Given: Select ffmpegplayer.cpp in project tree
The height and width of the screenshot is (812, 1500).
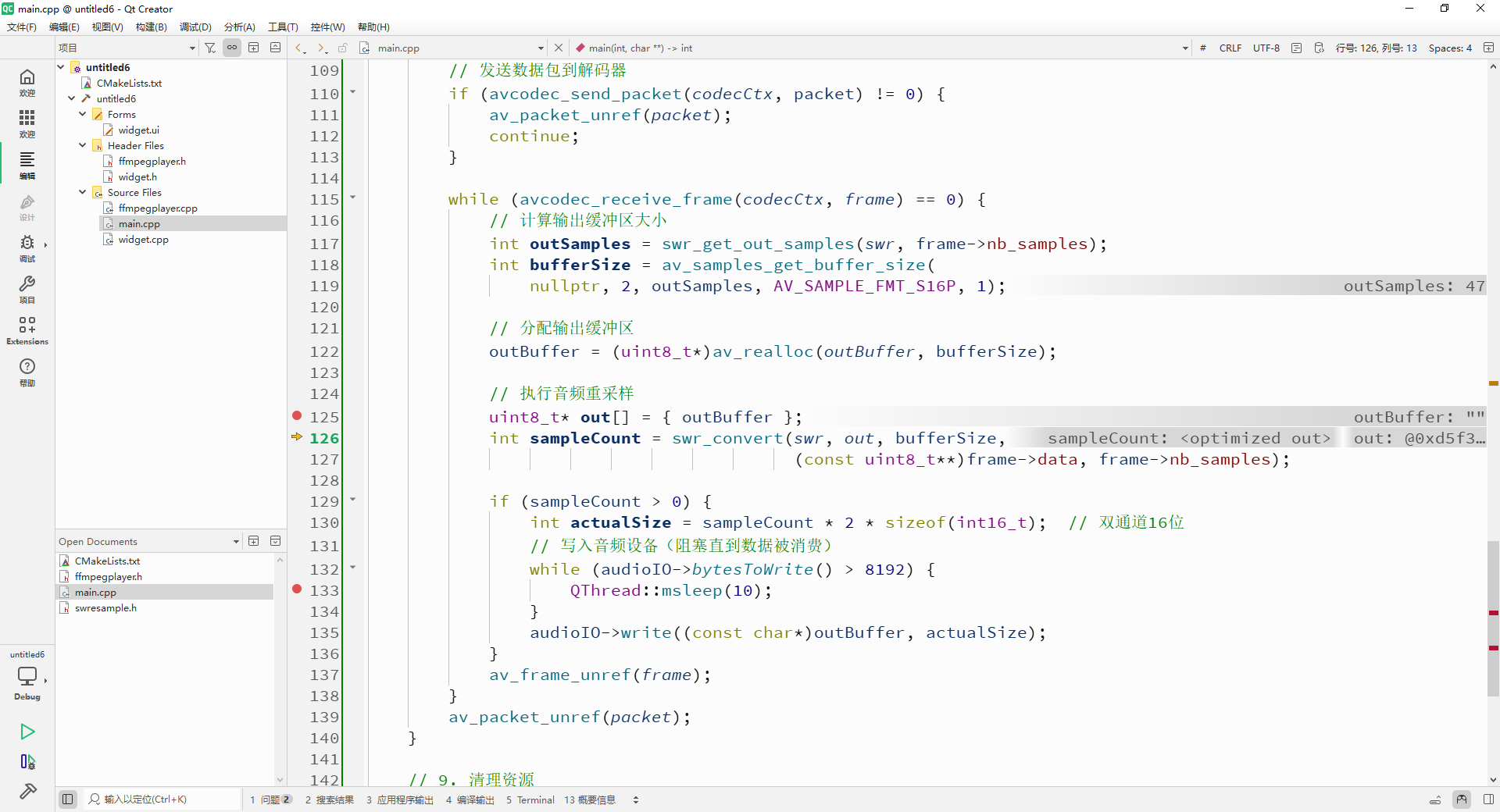Looking at the screenshot, I should [158, 208].
